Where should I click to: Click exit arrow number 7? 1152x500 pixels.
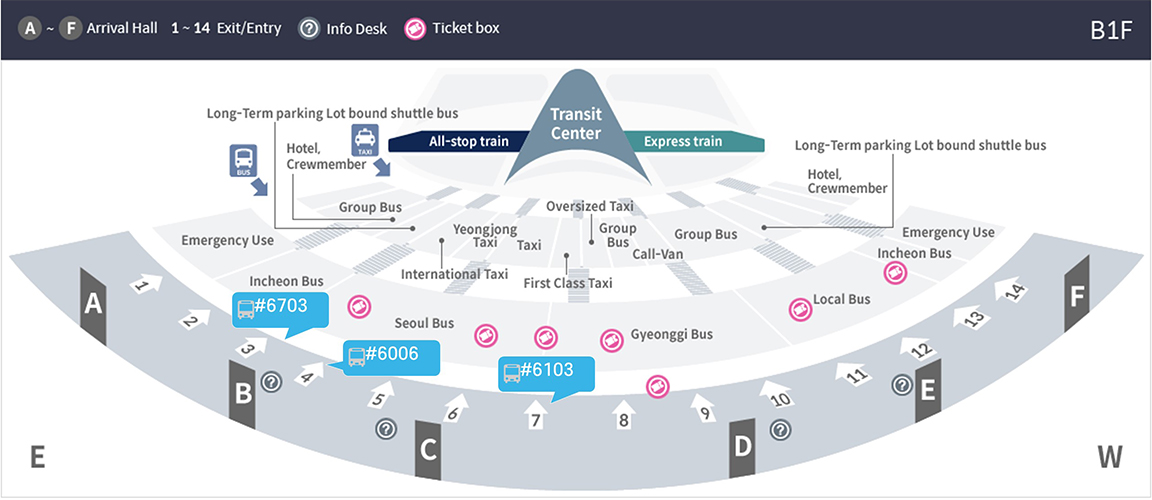[x=535, y=416]
